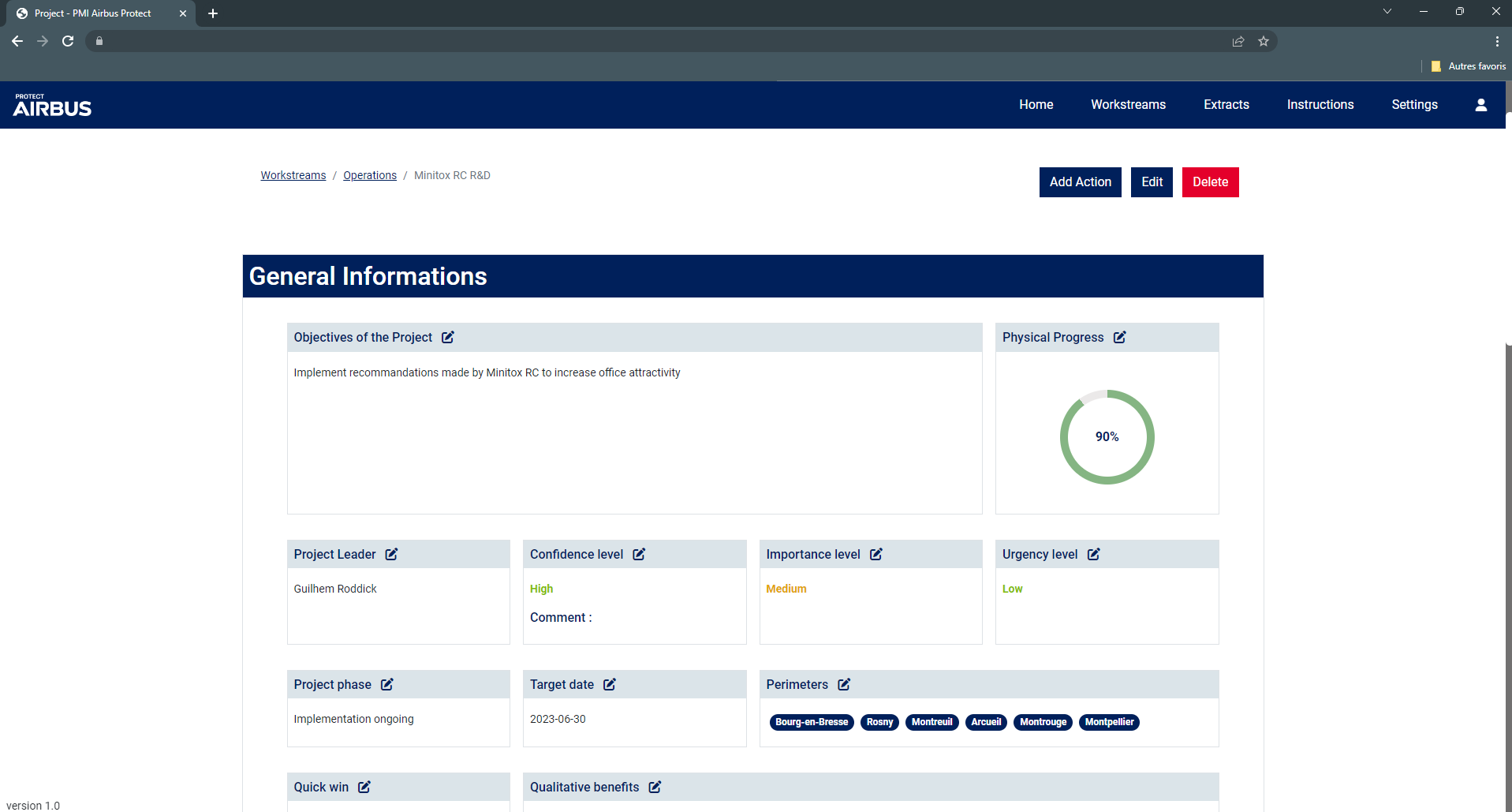Click the High confidence level value
This screenshot has width=1512, height=812.
542,589
